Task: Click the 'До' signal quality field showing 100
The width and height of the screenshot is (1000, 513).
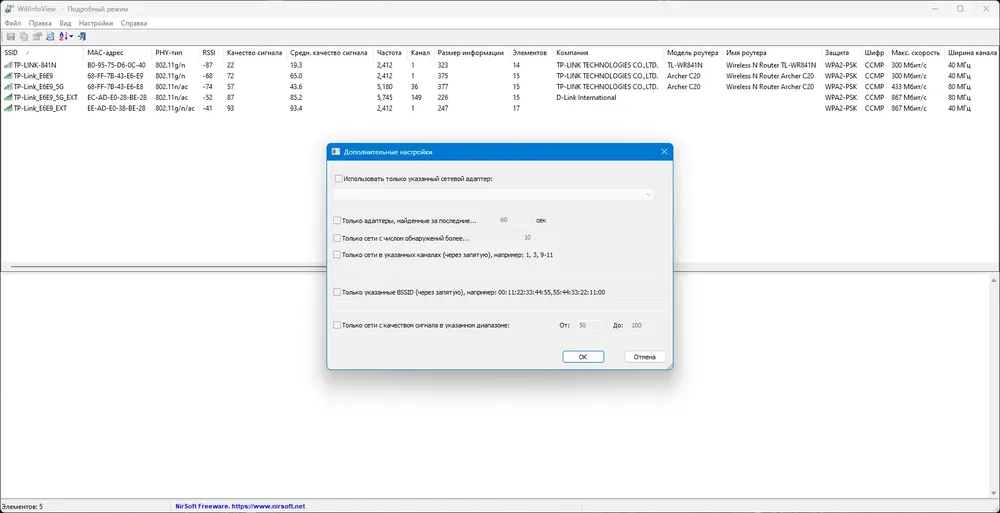Action: coord(640,325)
